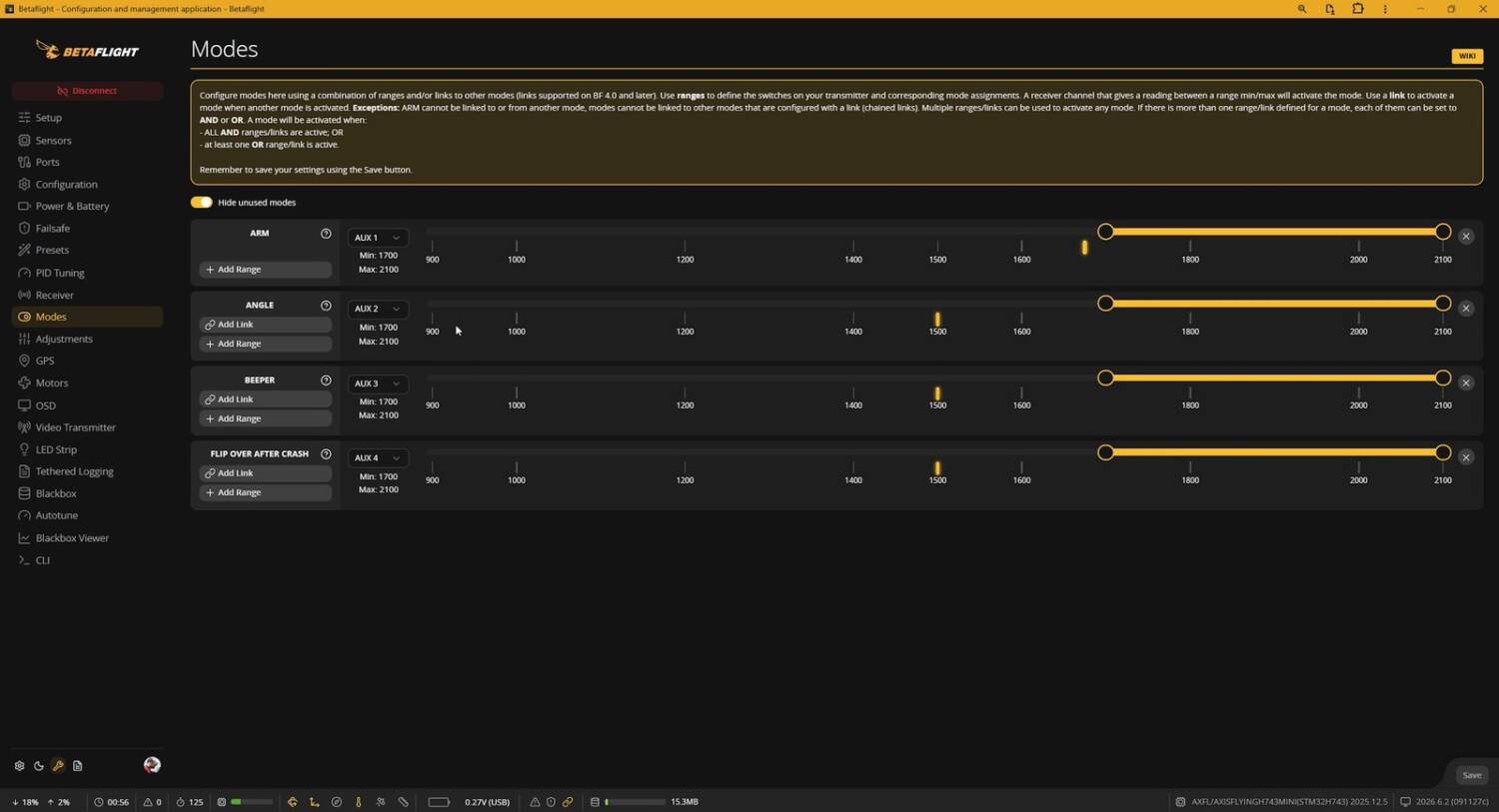Delete the Flip Over After Crash range
This screenshot has width=1499, height=812.
coord(1466,457)
